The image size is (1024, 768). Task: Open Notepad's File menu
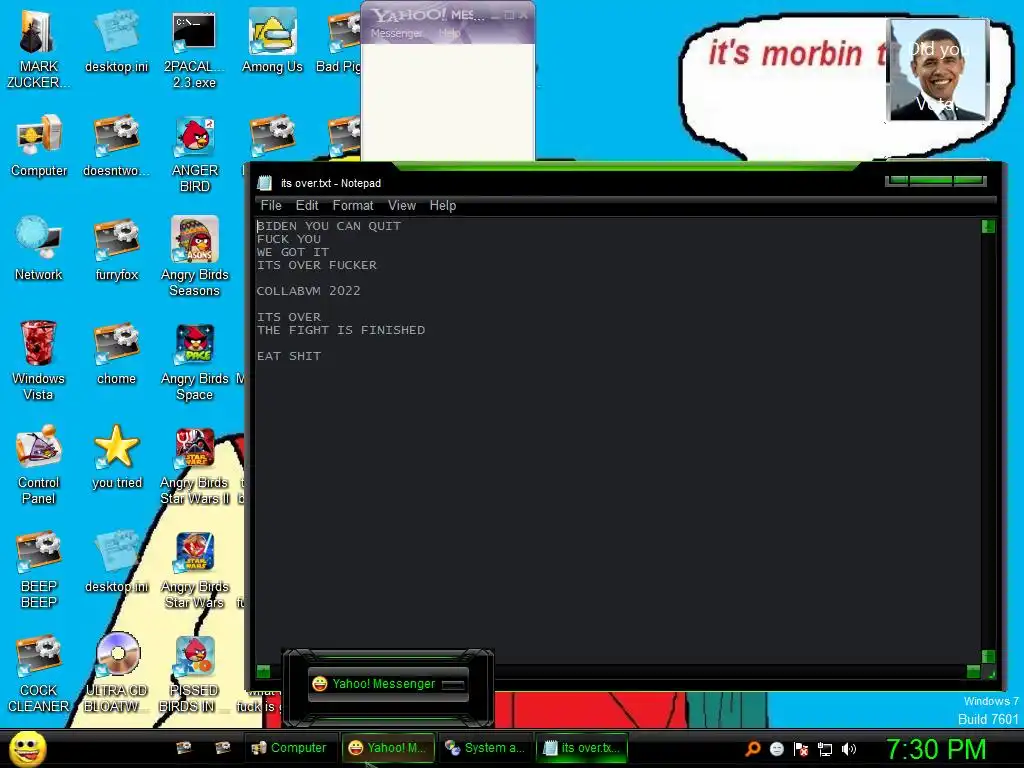pos(271,206)
